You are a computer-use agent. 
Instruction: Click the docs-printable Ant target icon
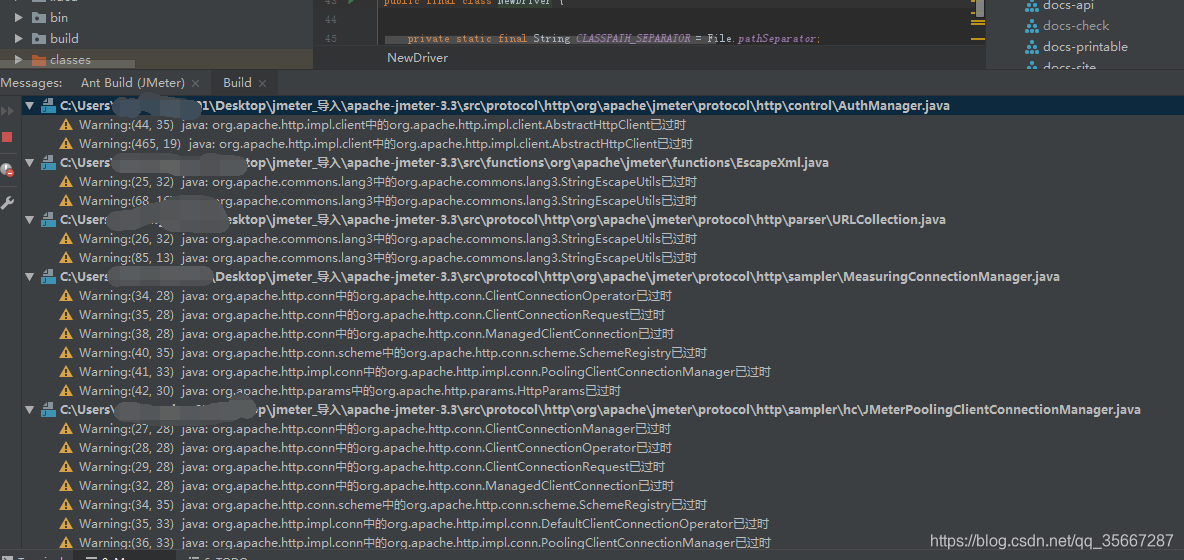click(1031, 47)
